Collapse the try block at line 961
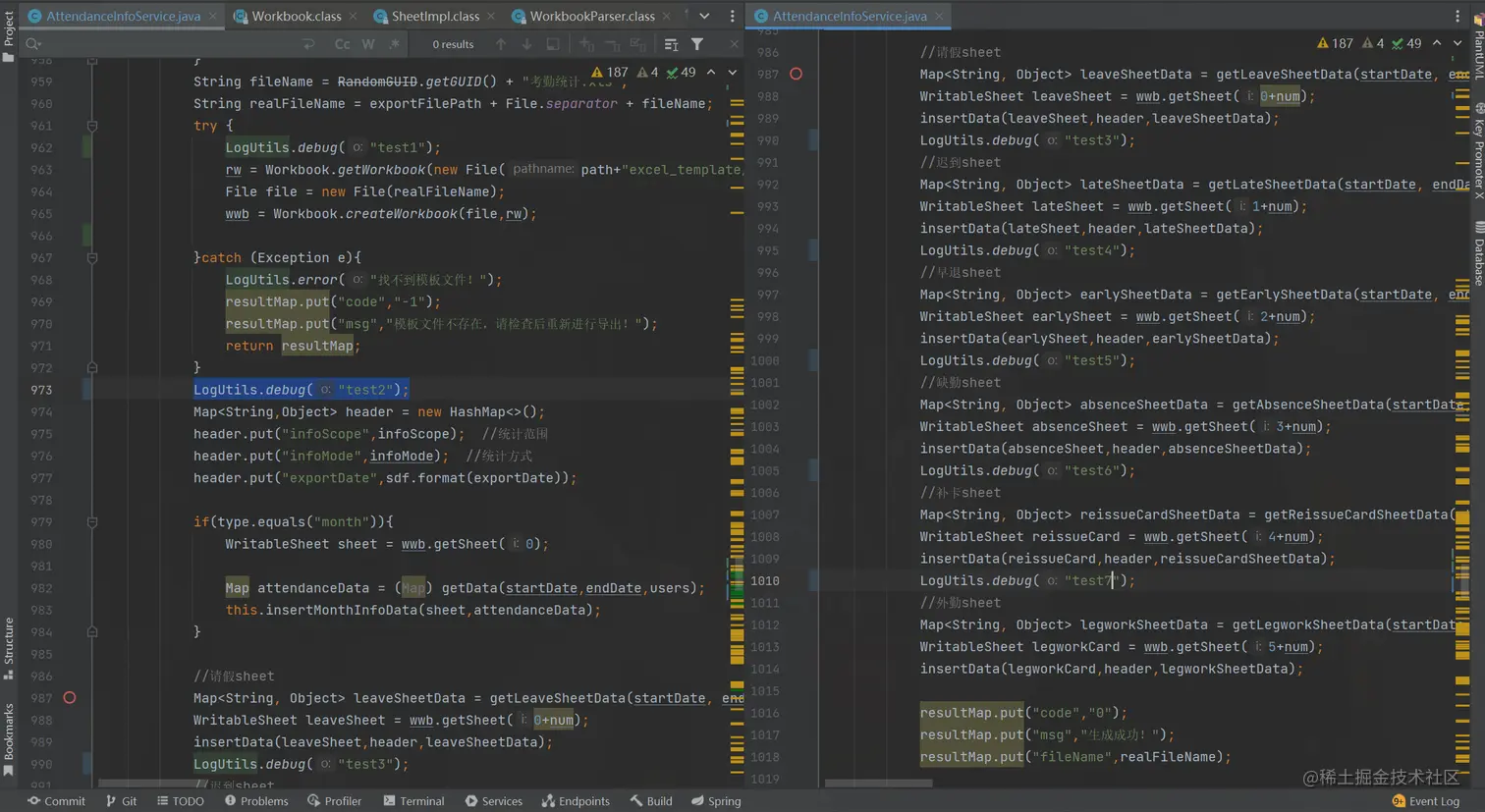This screenshot has width=1485, height=812. pyautogui.click(x=92, y=126)
